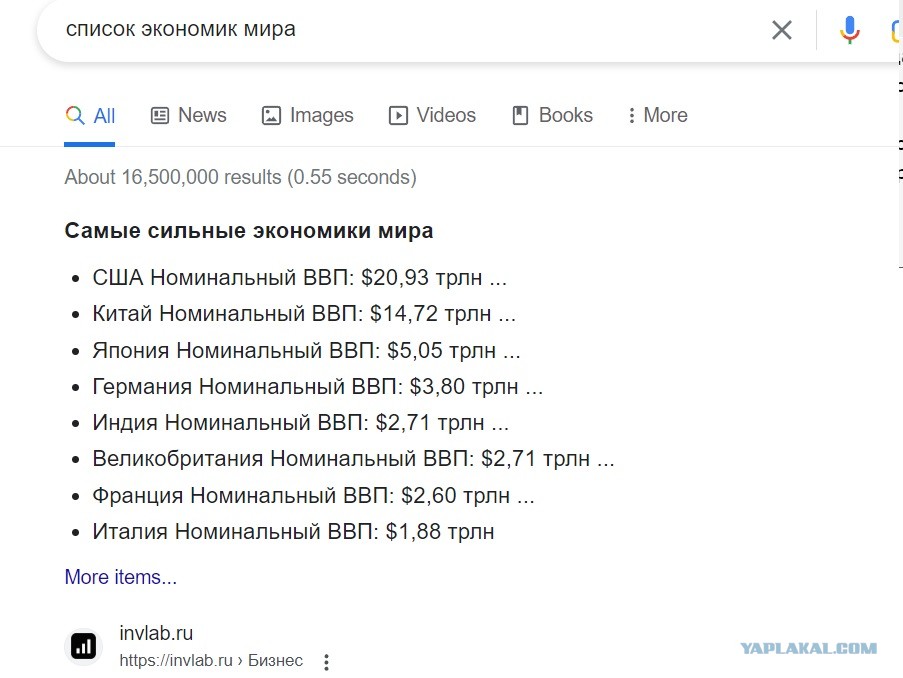Open Google Lens camera icon
The image size is (903, 678).
[896, 31]
